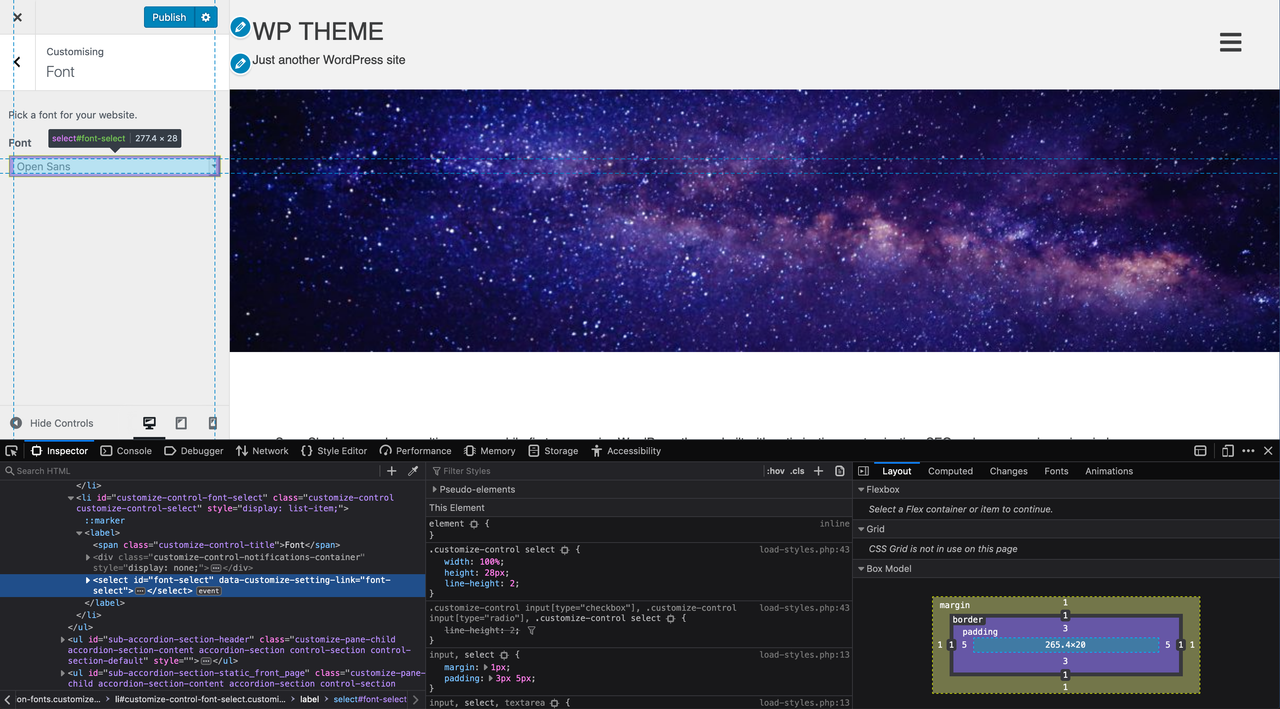Expand the Pseudo-elements section
1280x709 pixels.
click(435, 490)
